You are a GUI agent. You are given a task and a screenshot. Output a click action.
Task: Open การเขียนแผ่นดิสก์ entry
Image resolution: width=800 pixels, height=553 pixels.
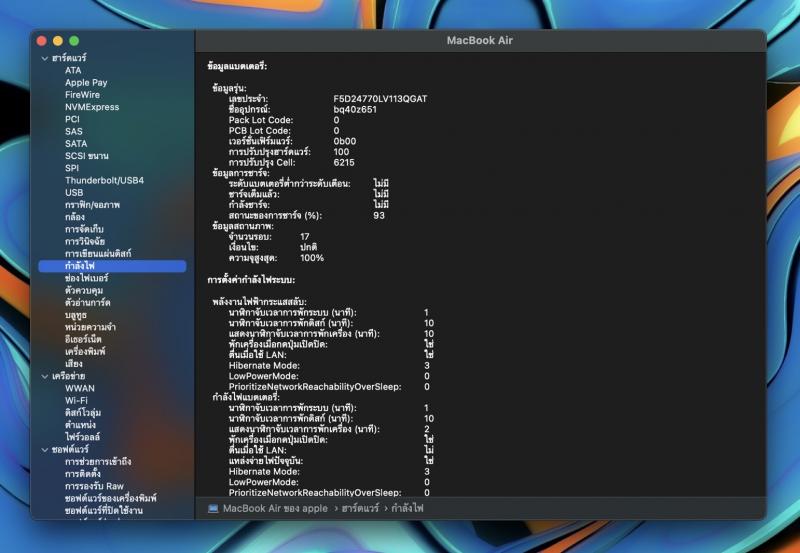98,254
